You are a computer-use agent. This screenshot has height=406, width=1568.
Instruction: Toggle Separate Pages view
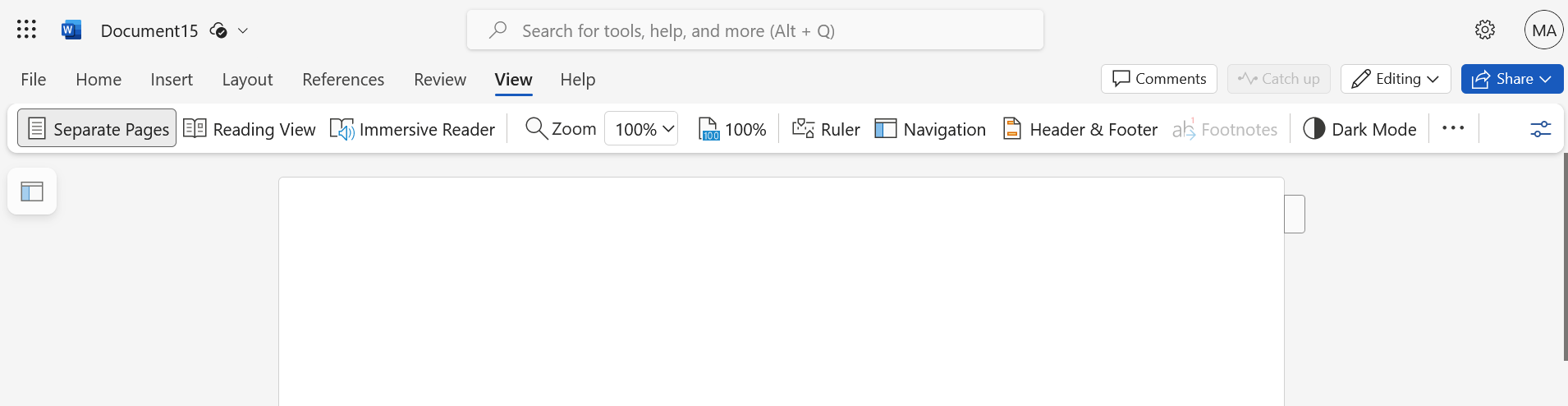(97, 129)
